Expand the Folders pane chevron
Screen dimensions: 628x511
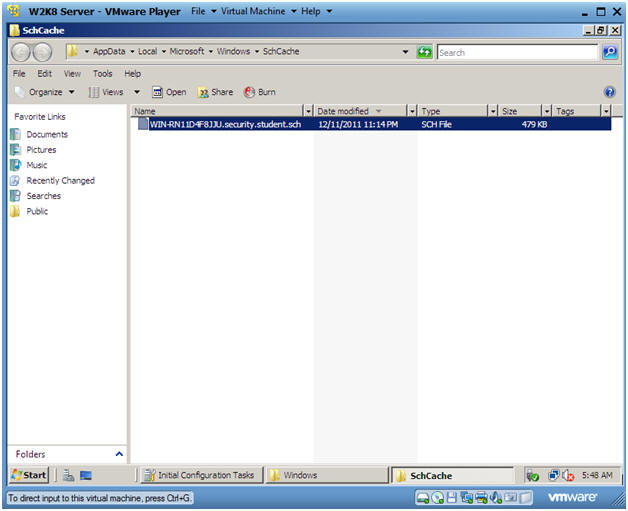119,454
